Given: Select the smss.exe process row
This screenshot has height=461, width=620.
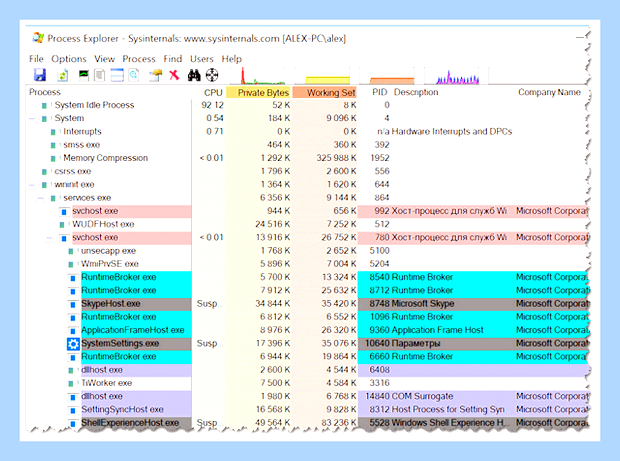Looking at the screenshot, I should point(307,145).
